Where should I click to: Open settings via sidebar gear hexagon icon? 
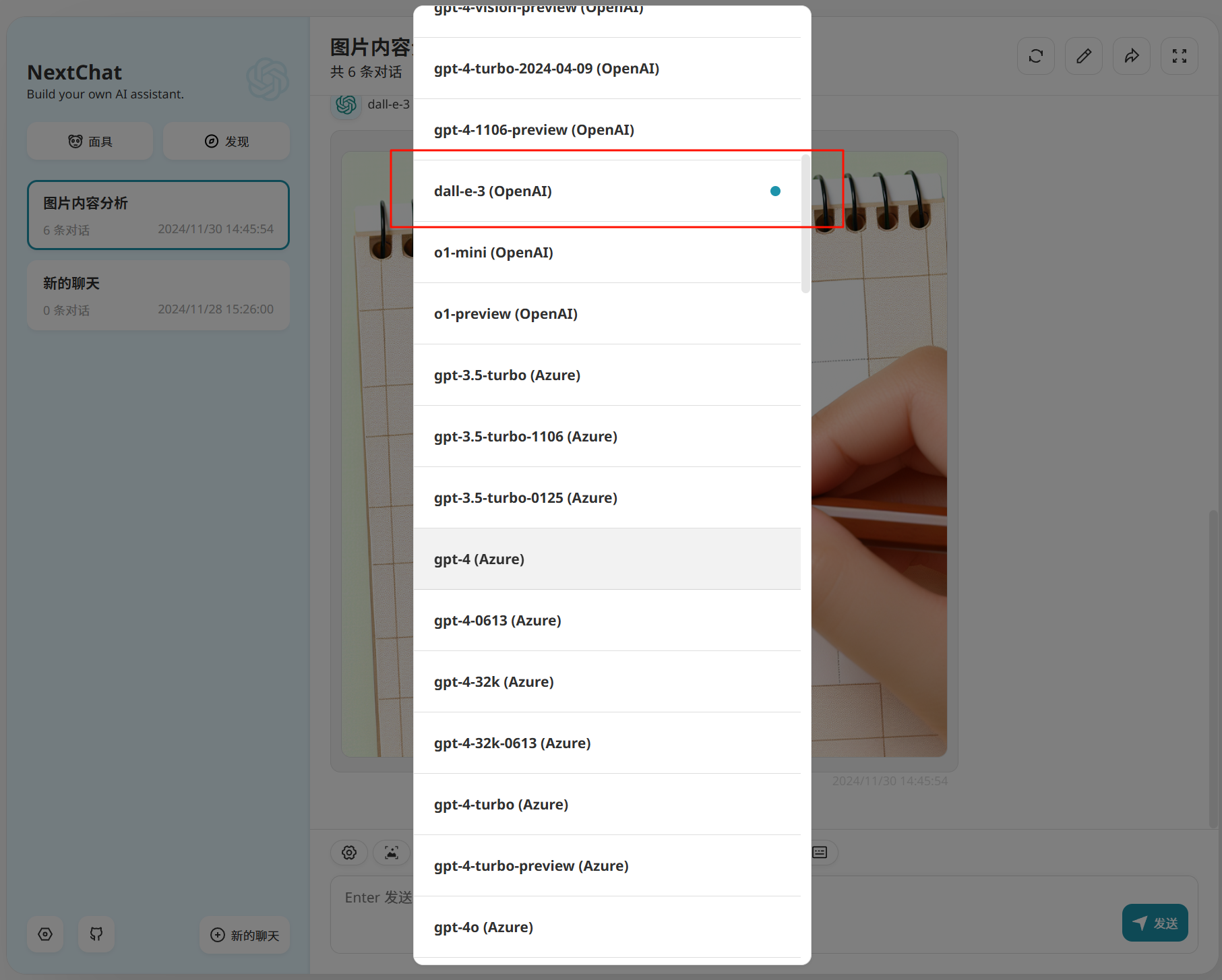pyautogui.click(x=45, y=934)
